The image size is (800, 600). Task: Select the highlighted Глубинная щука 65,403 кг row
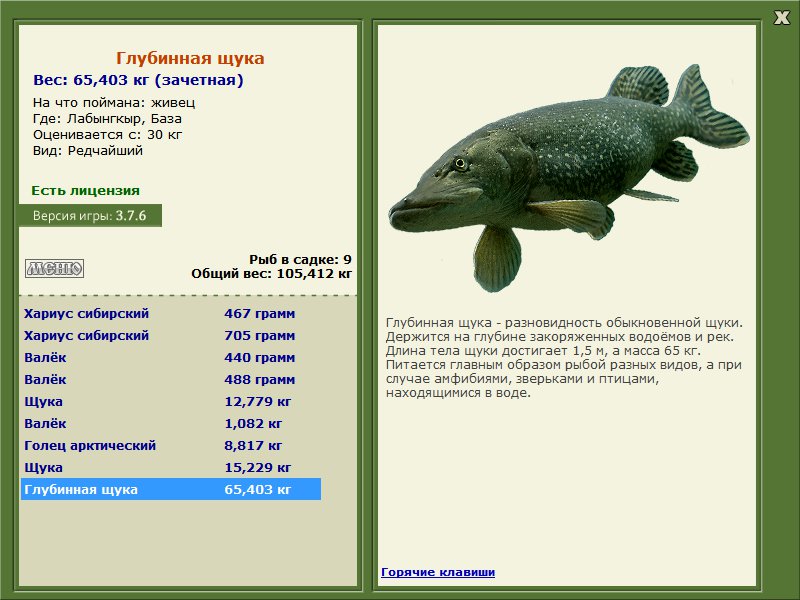point(171,489)
